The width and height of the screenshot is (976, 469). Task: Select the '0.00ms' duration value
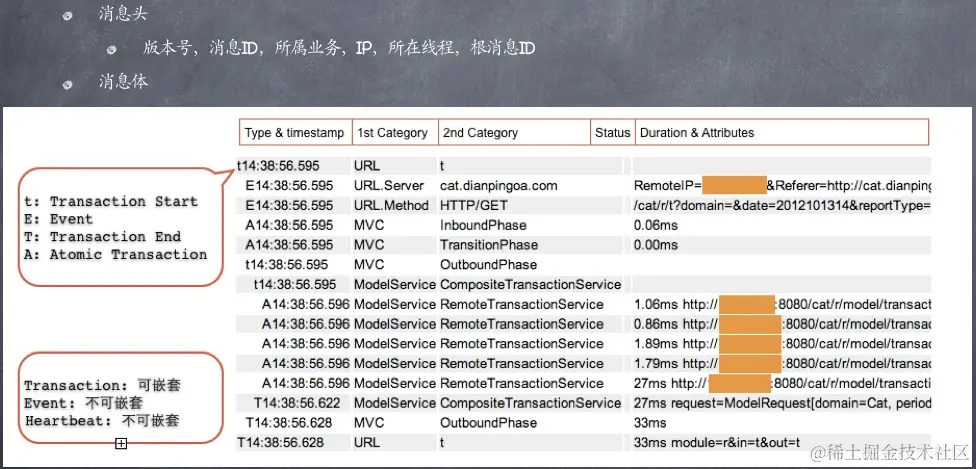click(x=656, y=245)
